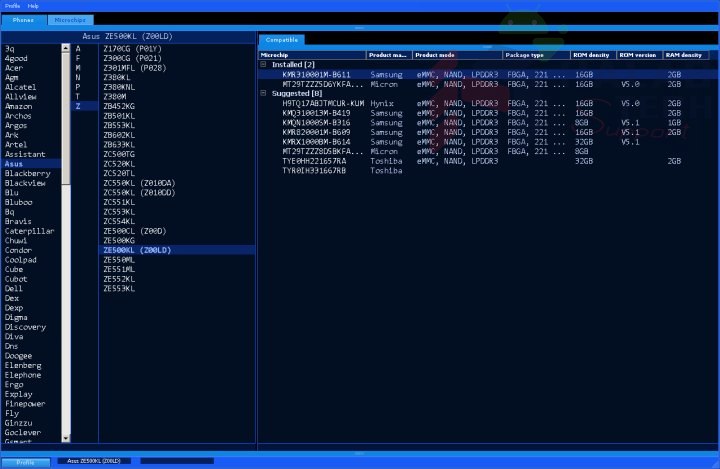Select suggested chip KMQN10006M-B316
720x469 pixels.
(x=487, y=123)
